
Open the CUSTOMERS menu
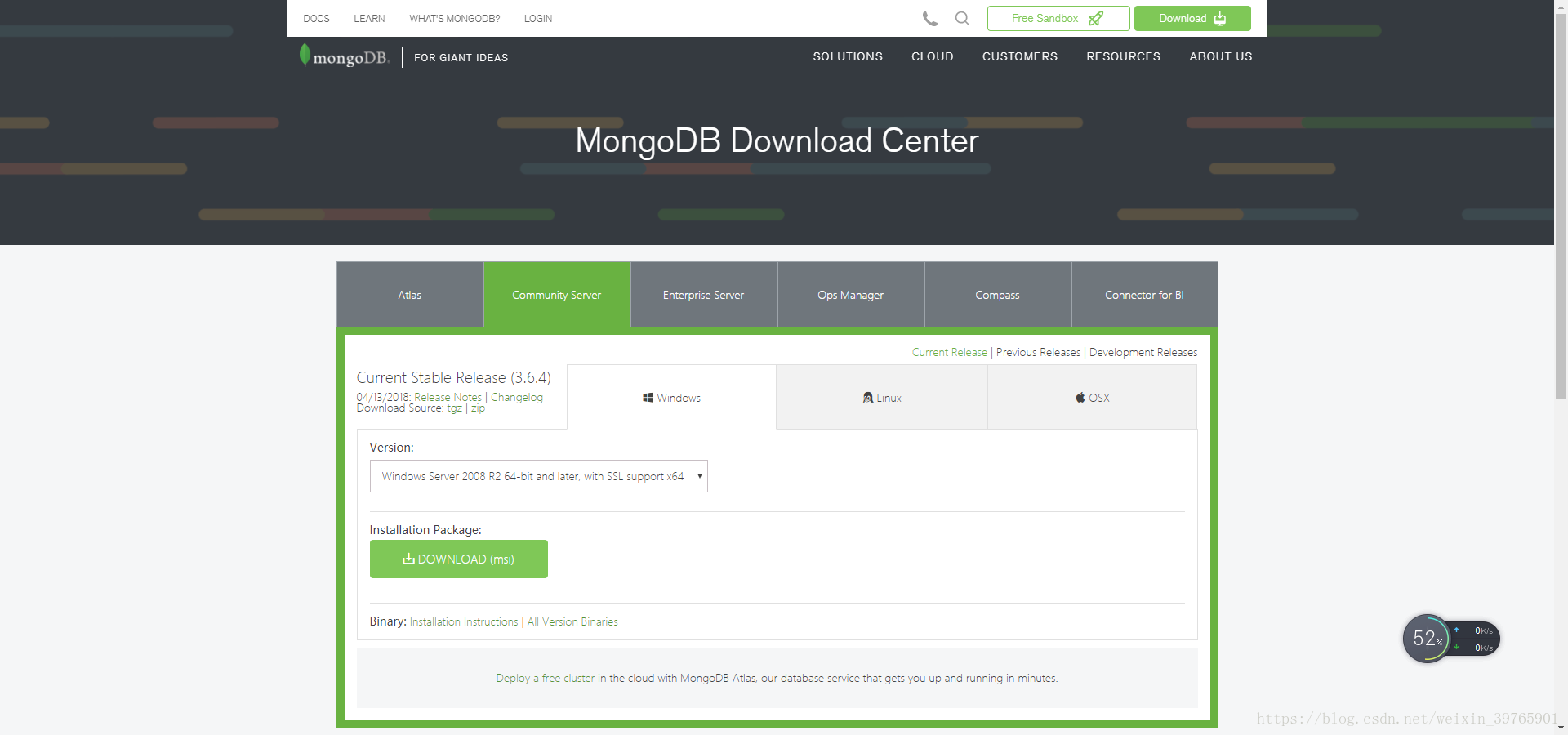coord(1020,56)
